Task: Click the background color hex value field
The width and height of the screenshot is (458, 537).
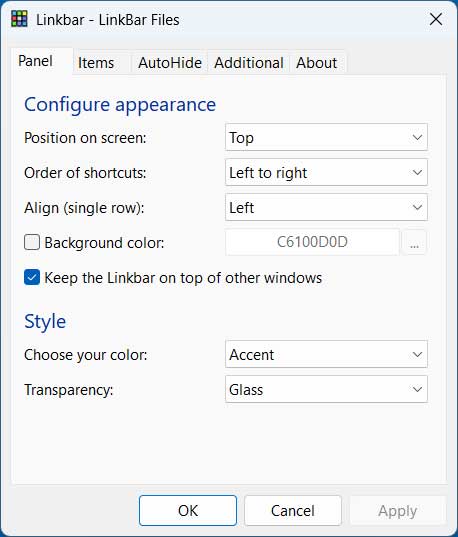Action: pos(312,242)
